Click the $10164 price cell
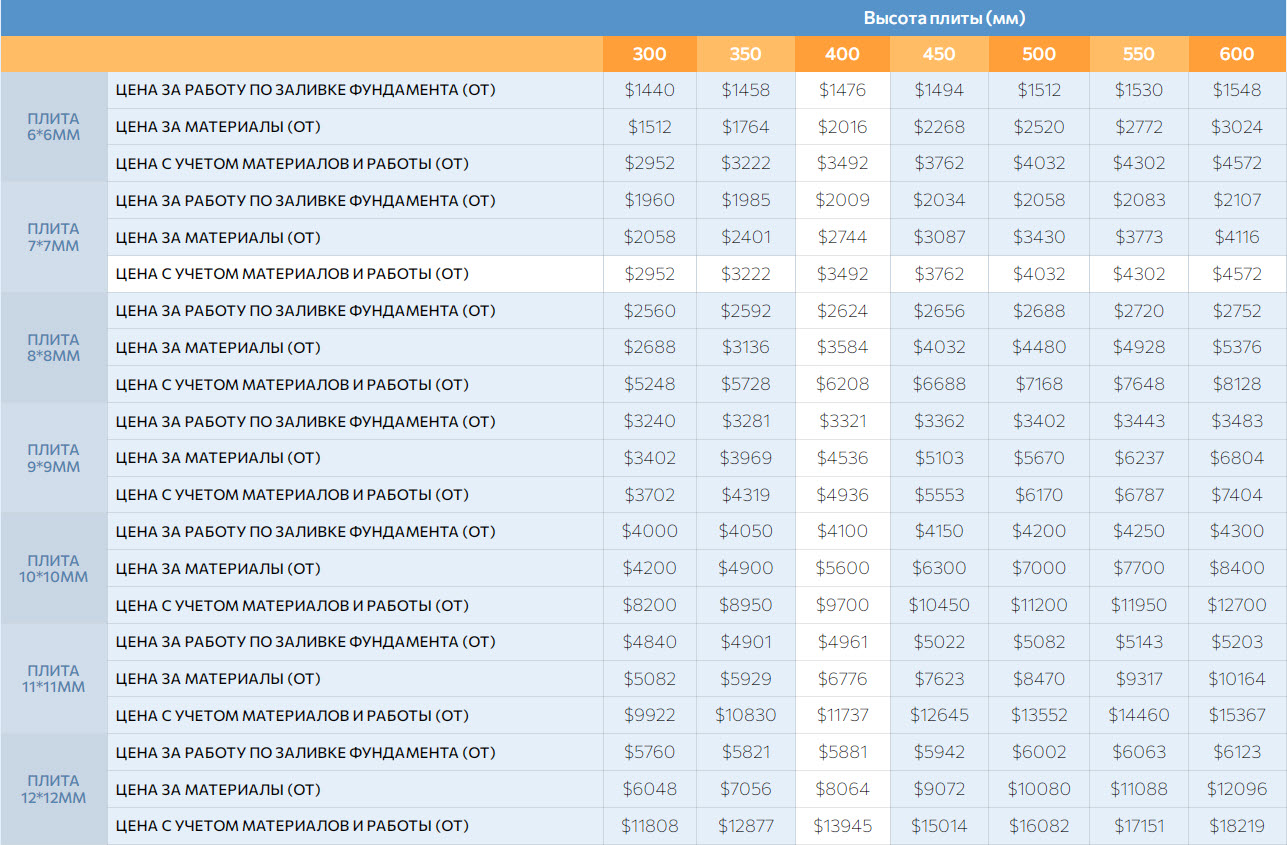The image size is (1287, 845). 1237,679
